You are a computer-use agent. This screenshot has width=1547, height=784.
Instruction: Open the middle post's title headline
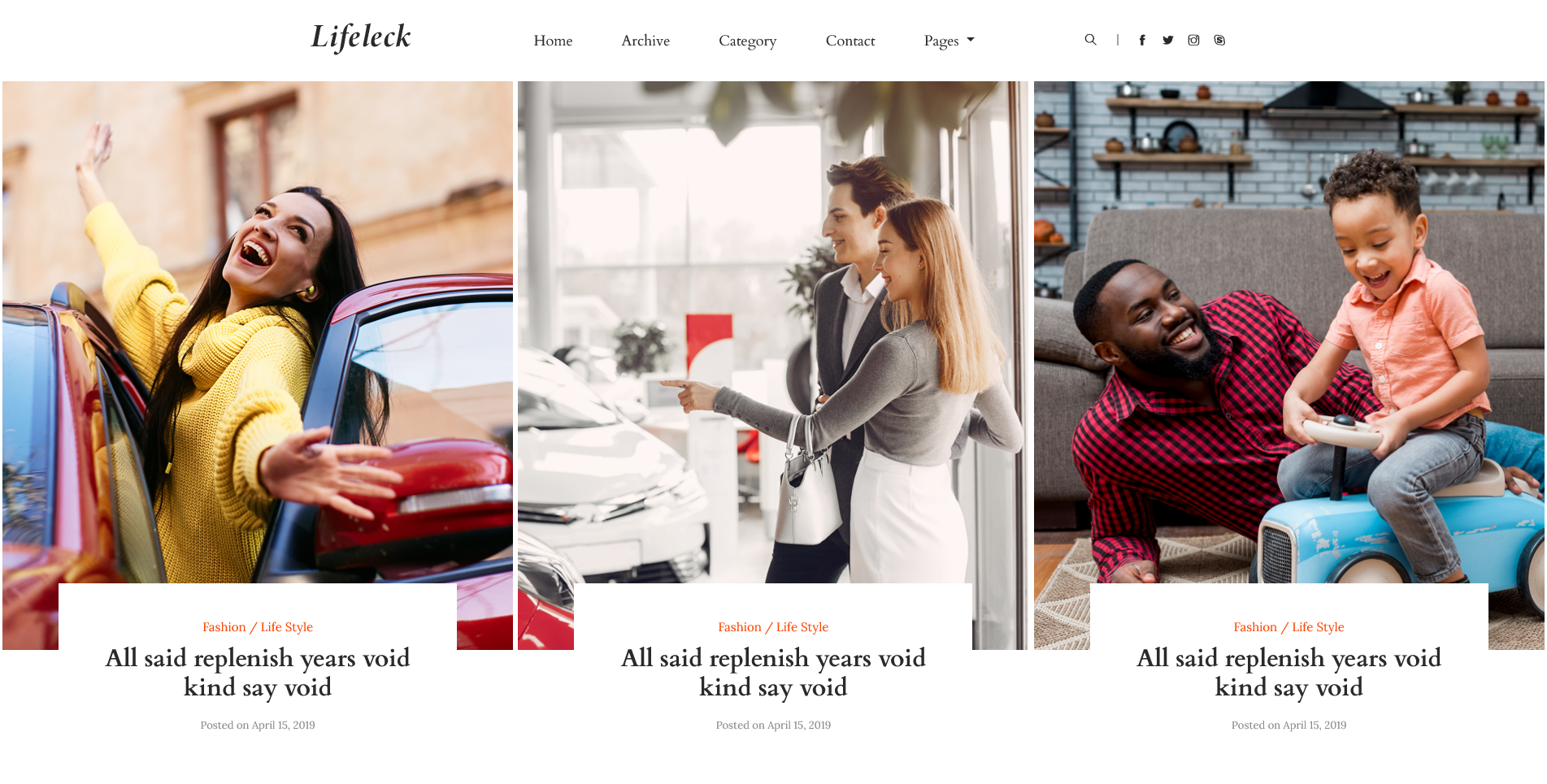[x=773, y=673]
